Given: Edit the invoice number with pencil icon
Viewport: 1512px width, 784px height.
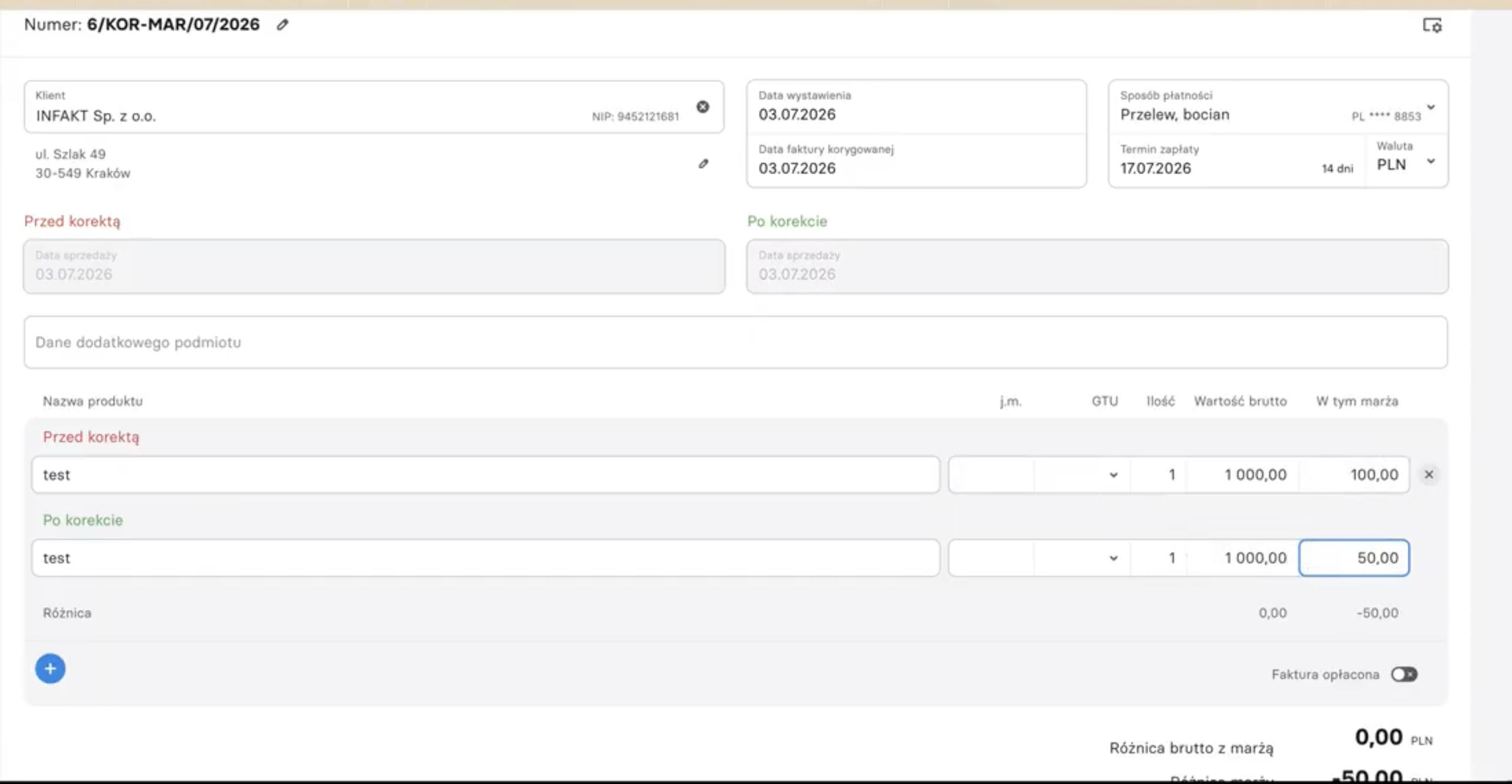Looking at the screenshot, I should (283, 25).
